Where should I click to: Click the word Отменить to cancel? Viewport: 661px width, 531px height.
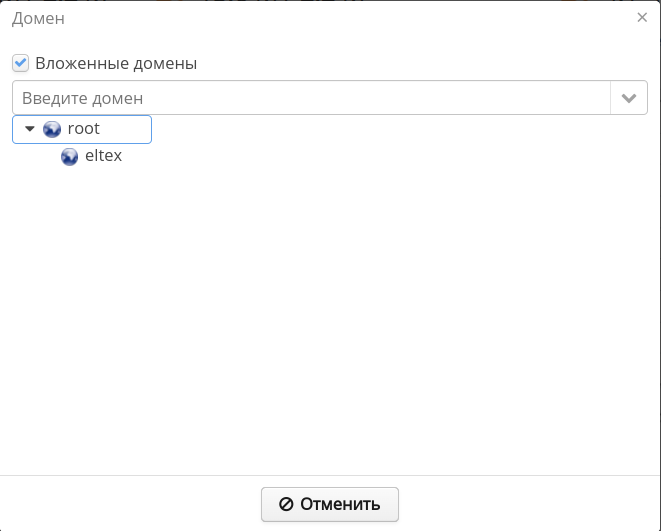[340, 504]
